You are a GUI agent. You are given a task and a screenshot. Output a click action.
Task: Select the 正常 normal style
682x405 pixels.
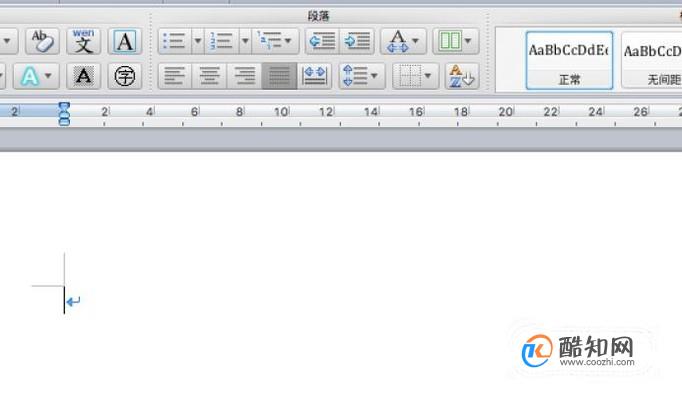click(x=569, y=60)
